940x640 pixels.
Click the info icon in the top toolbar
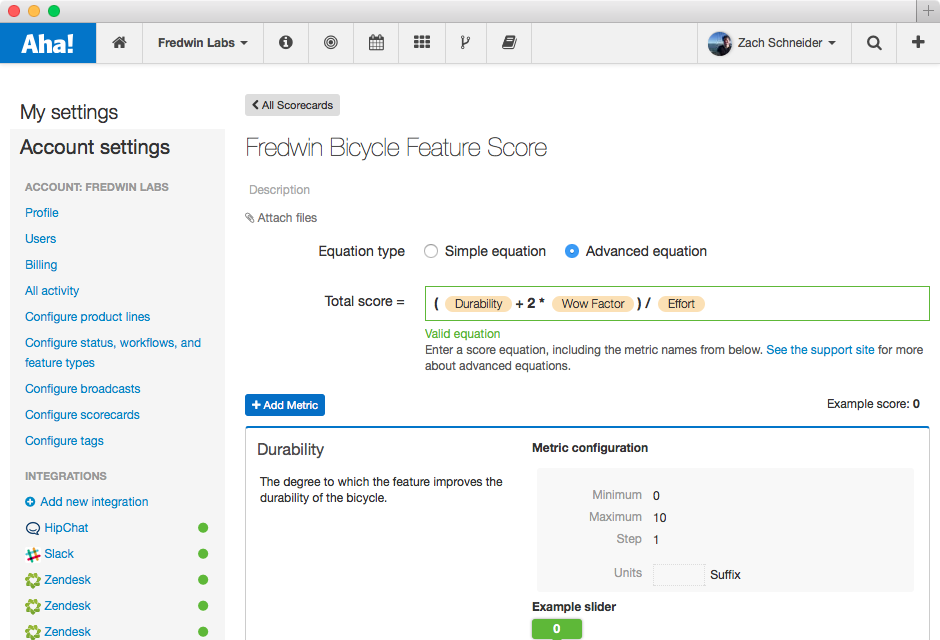285,43
